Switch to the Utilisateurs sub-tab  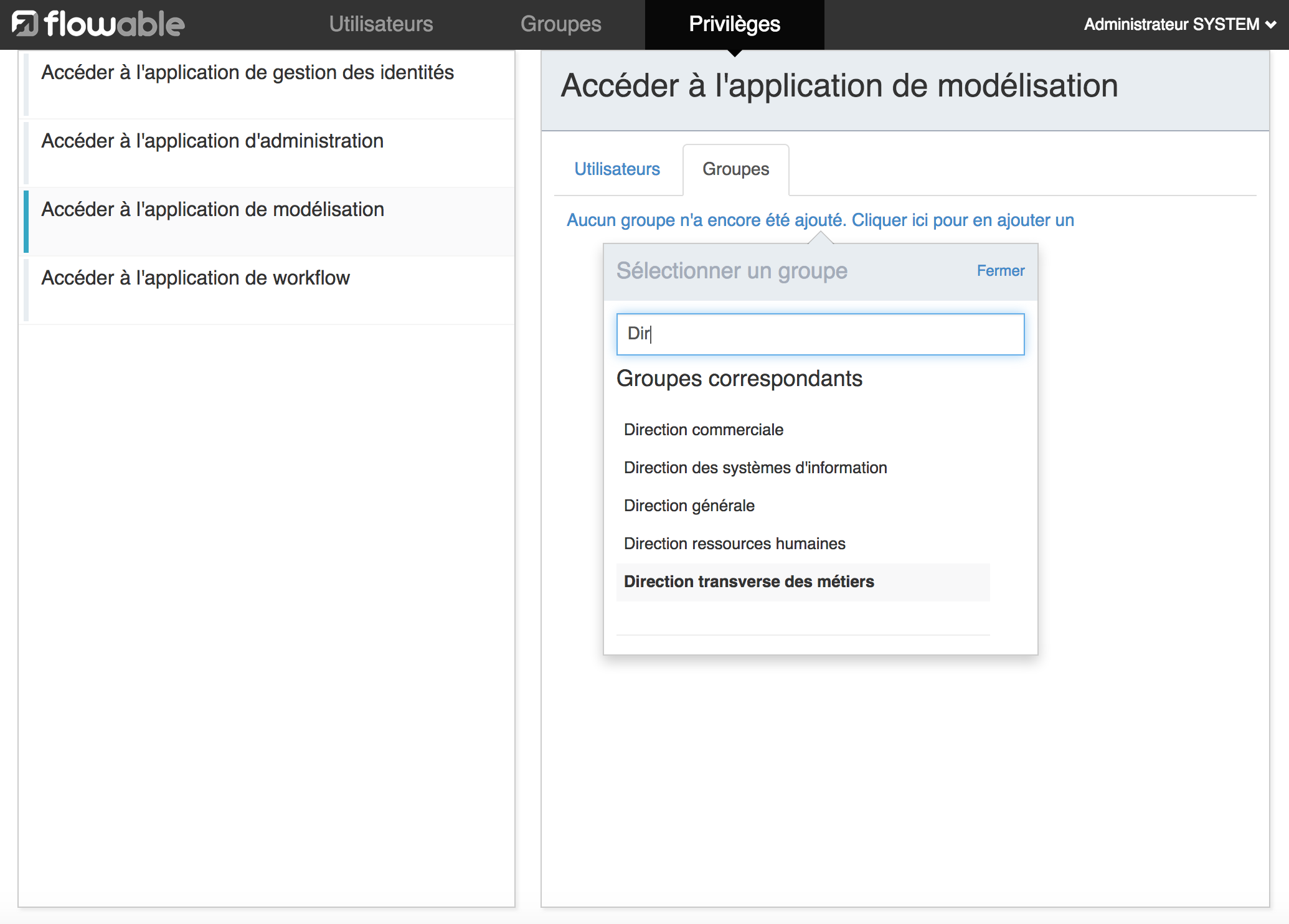pyautogui.click(x=617, y=169)
